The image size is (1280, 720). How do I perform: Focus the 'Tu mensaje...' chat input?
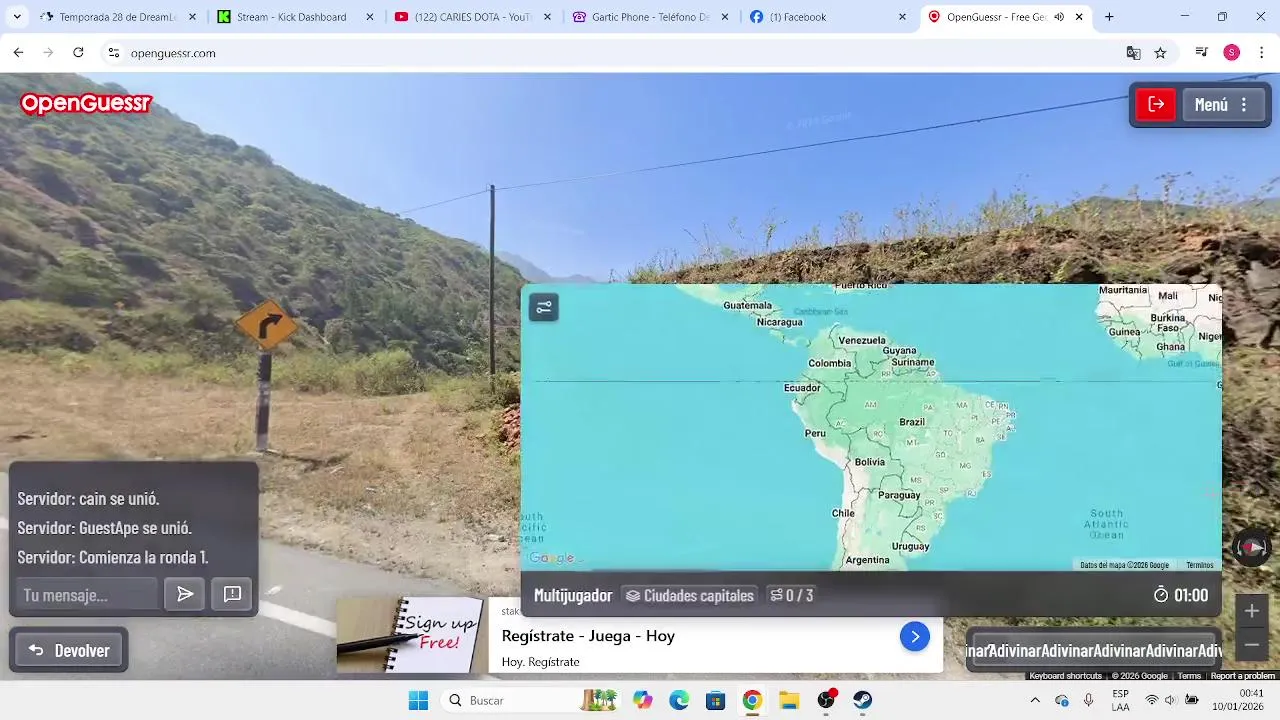point(86,594)
